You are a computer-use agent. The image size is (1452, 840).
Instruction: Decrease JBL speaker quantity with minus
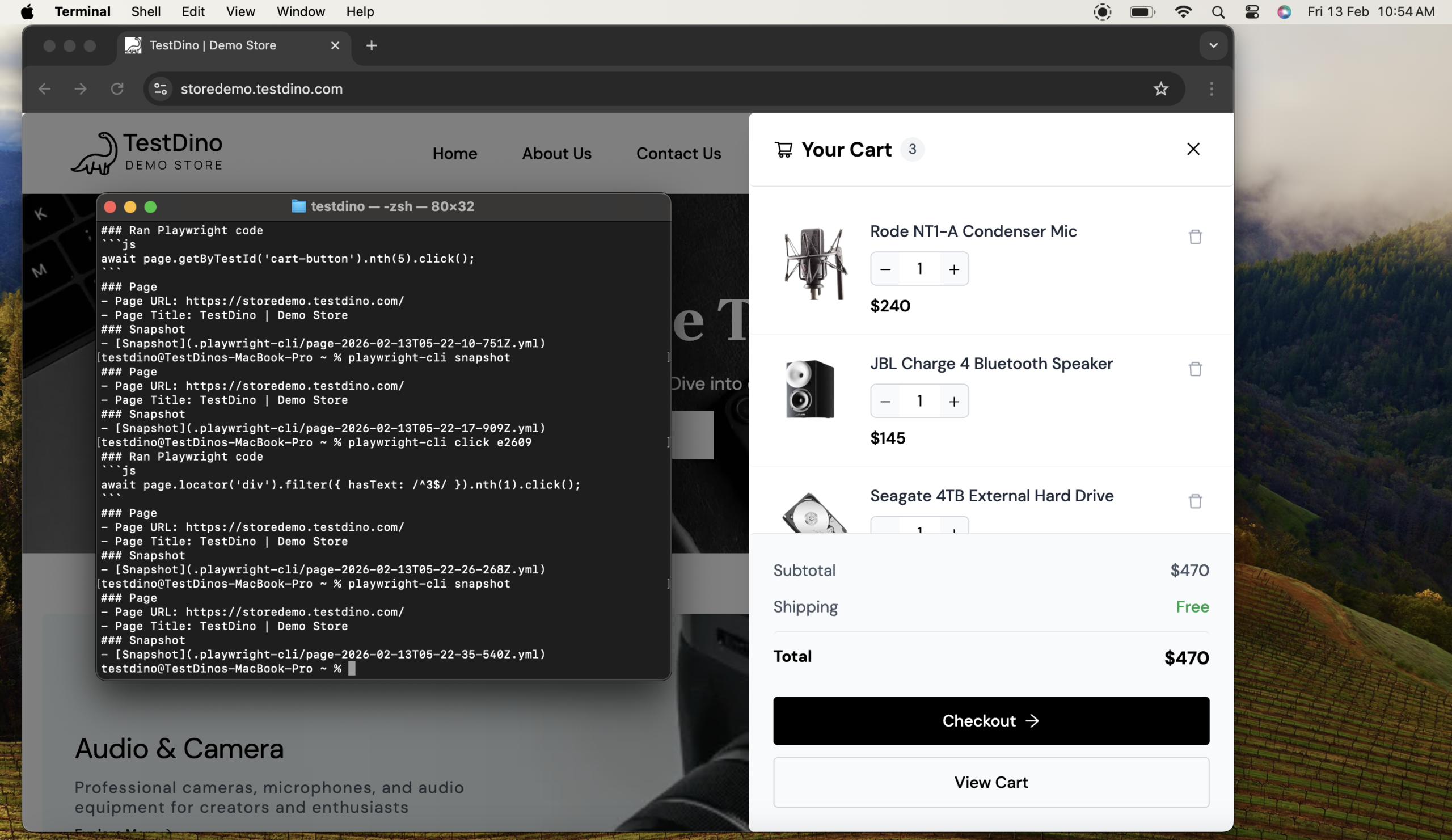click(x=885, y=401)
